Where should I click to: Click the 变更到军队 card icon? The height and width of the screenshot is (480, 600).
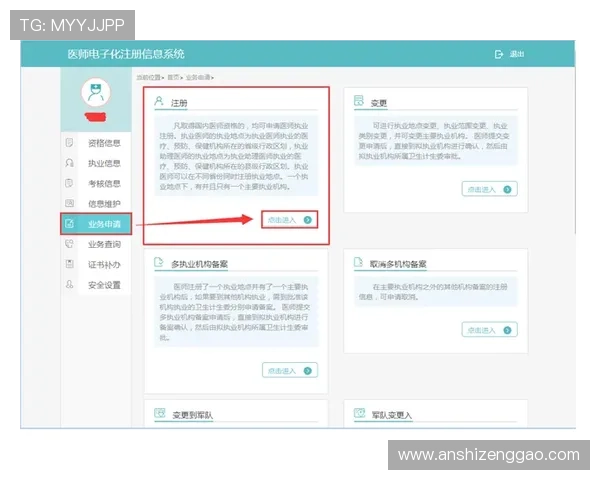click(160, 413)
